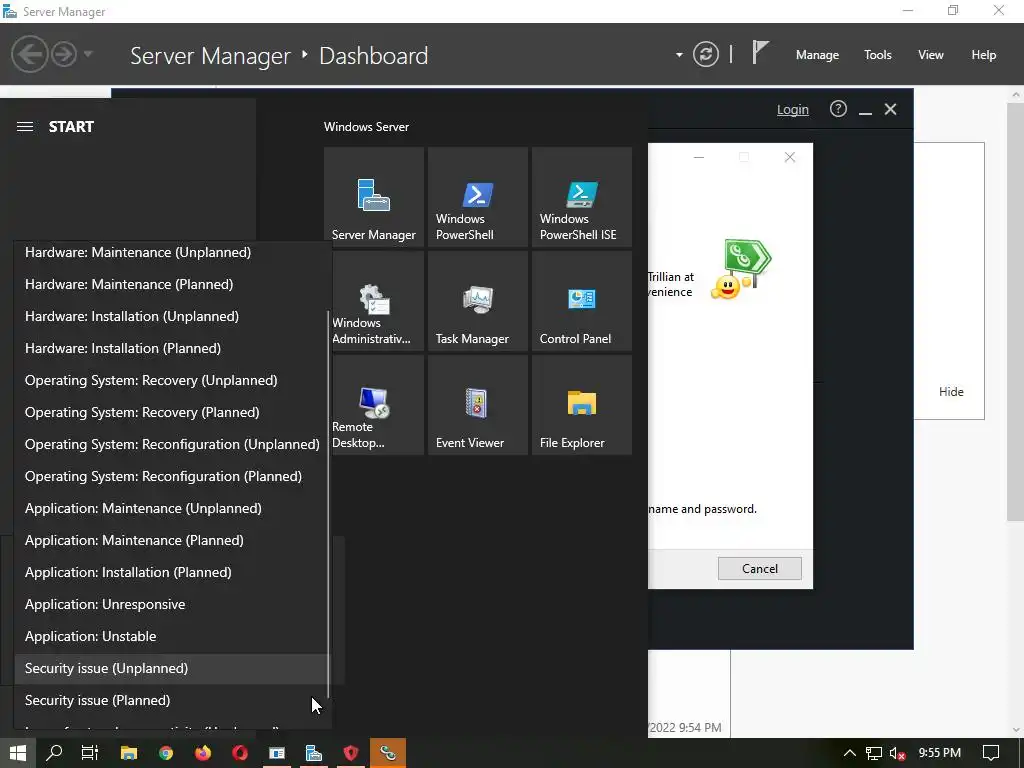This screenshot has width=1024, height=768.
Task: Select Security issue (Unplanned)
Action: pyautogui.click(x=171, y=668)
